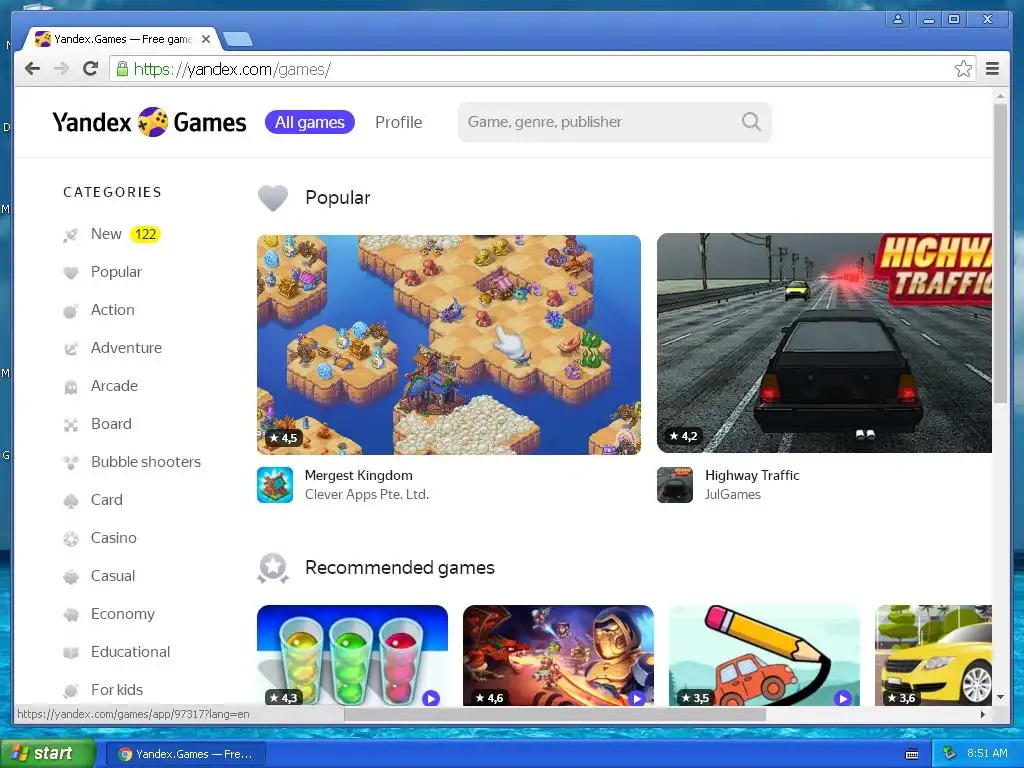Click the Casual category icon
Viewport: 1024px width, 768px height.
(71, 576)
